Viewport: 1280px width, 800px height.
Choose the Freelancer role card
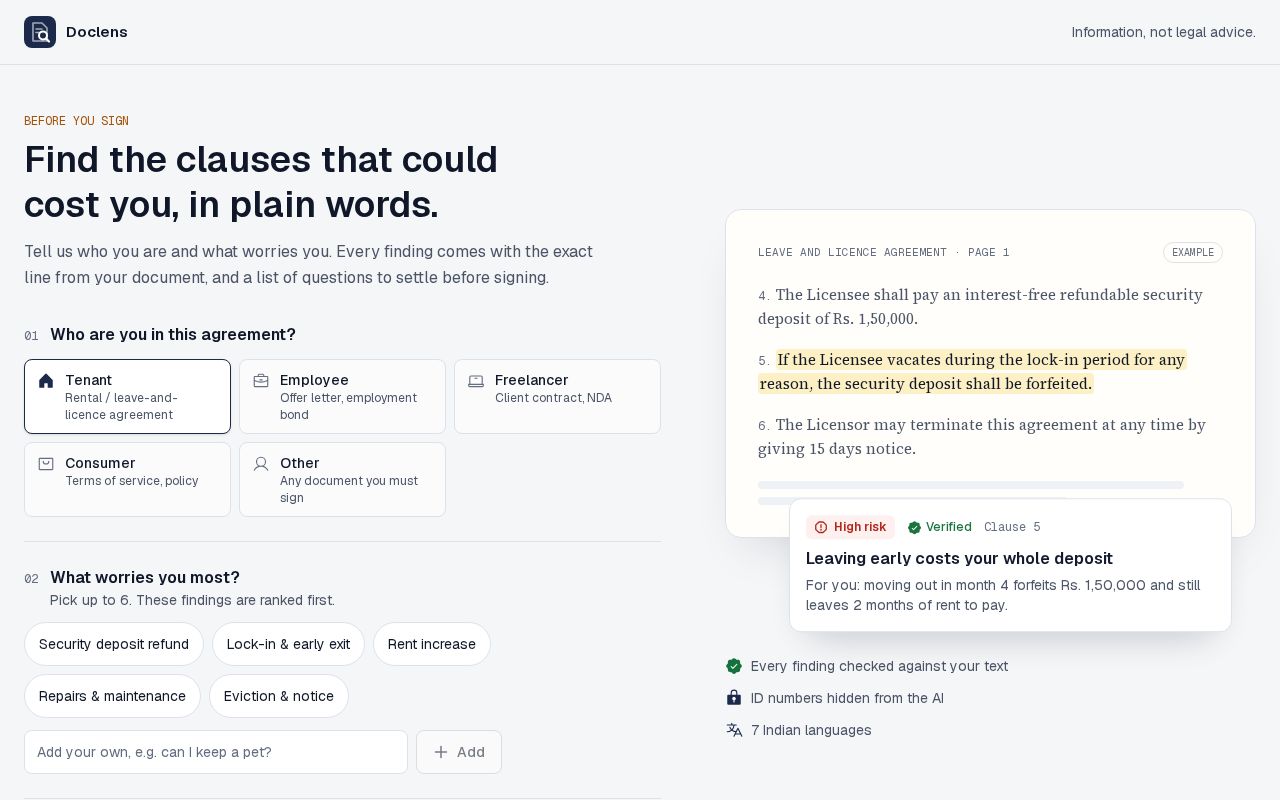click(x=557, y=397)
